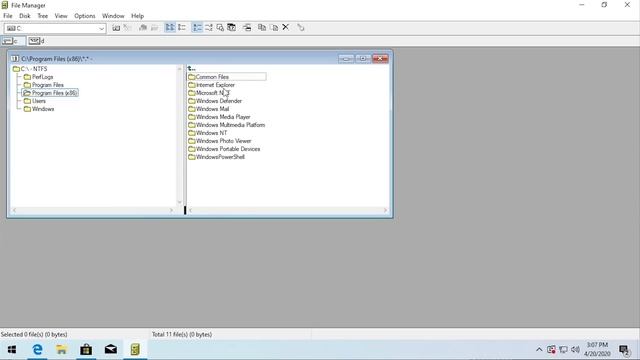Open the Disk menu
The image size is (640, 360).
coord(24,16)
